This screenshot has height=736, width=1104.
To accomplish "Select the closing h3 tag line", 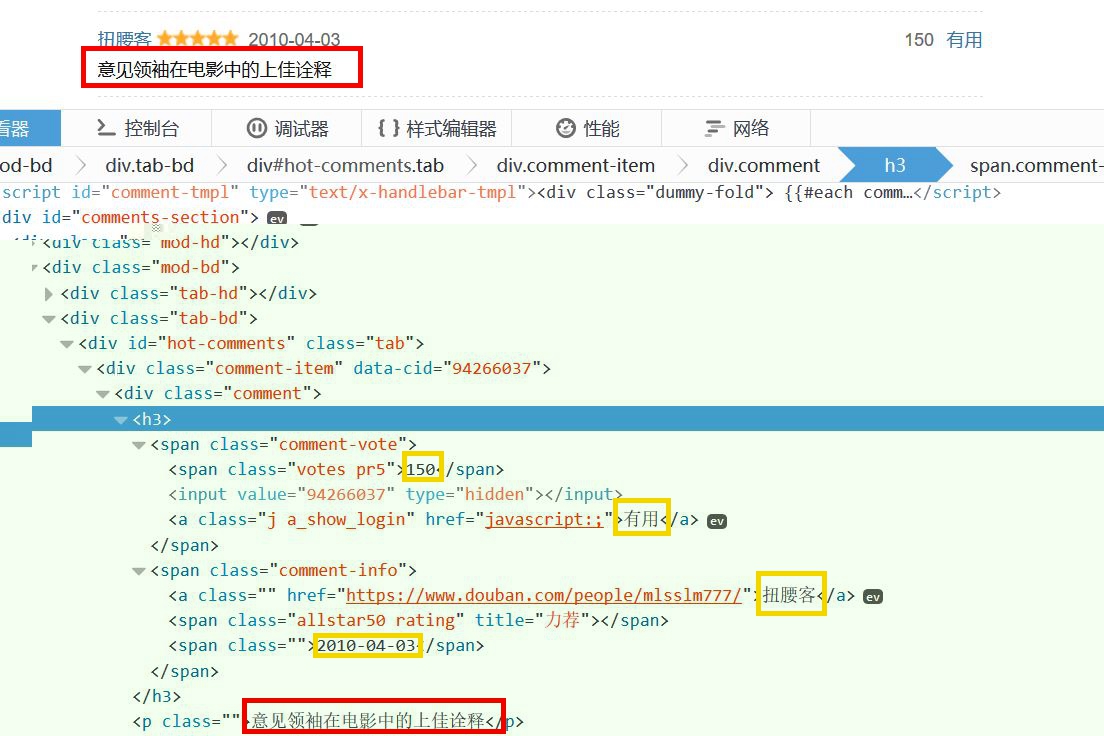I will [x=156, y=697].
